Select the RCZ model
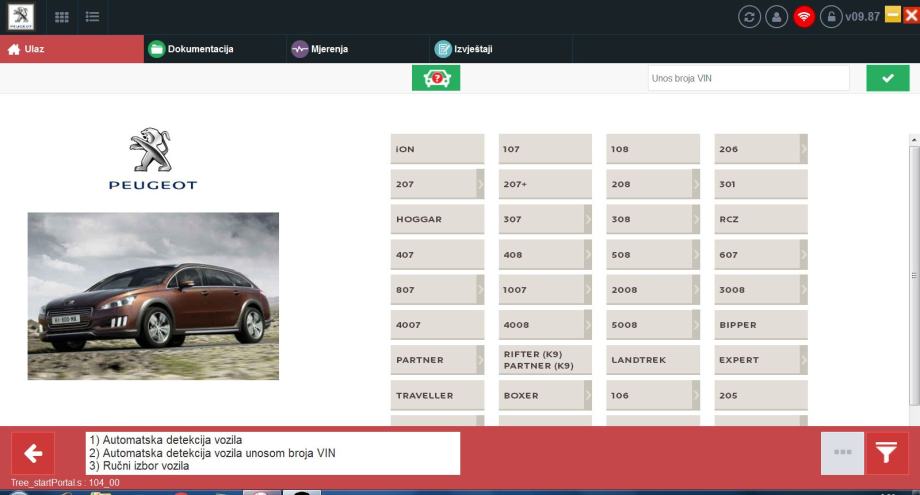Viewport: 920px width, 495px height. click(761, 219)
